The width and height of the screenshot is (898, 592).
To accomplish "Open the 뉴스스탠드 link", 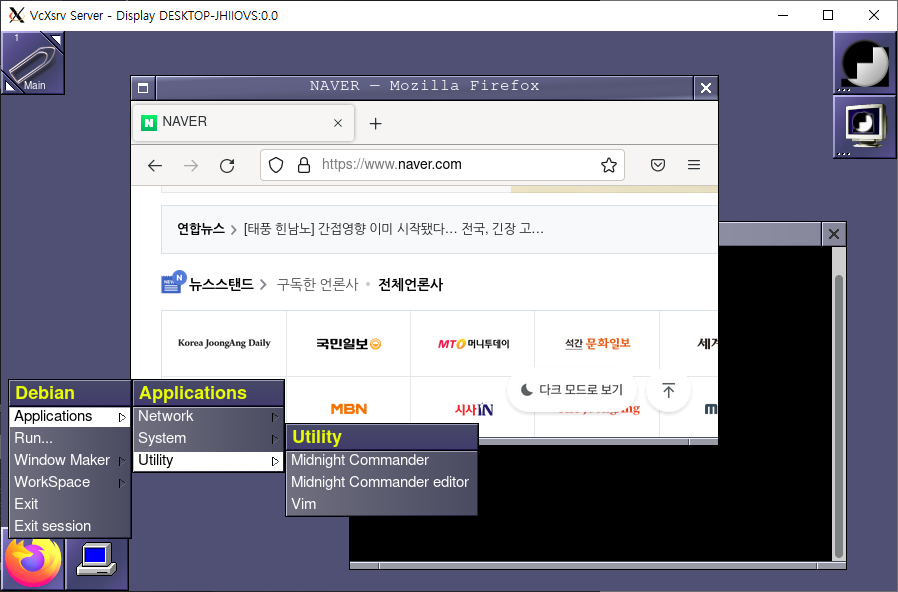I will [x=221, y=285].
